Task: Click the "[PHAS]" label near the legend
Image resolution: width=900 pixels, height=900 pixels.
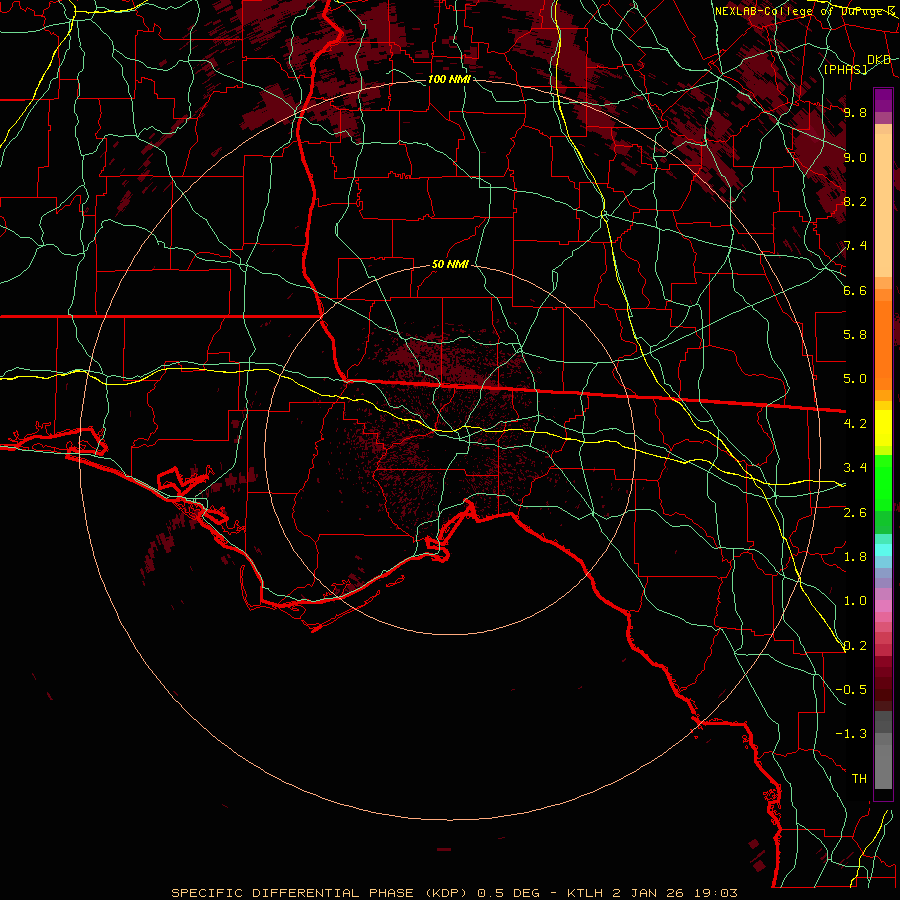Action: (x=845, y=70)
